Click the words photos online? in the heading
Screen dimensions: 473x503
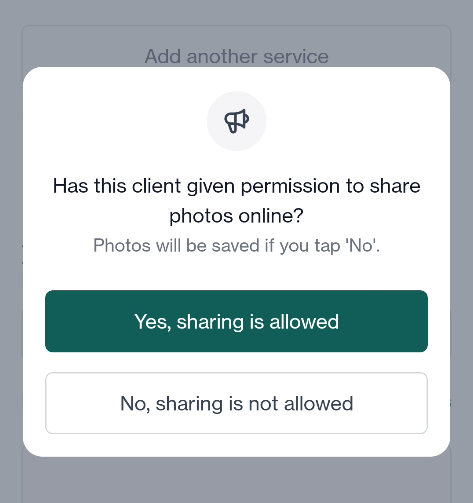236,216
